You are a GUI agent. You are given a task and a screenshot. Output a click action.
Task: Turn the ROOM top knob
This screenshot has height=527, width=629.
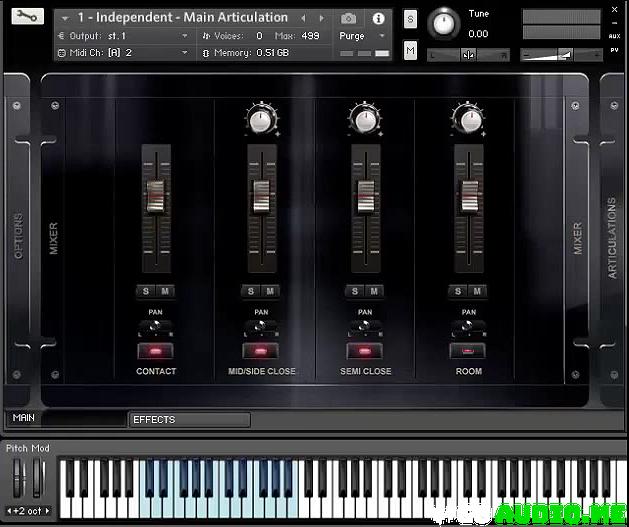tap(468, 120)
